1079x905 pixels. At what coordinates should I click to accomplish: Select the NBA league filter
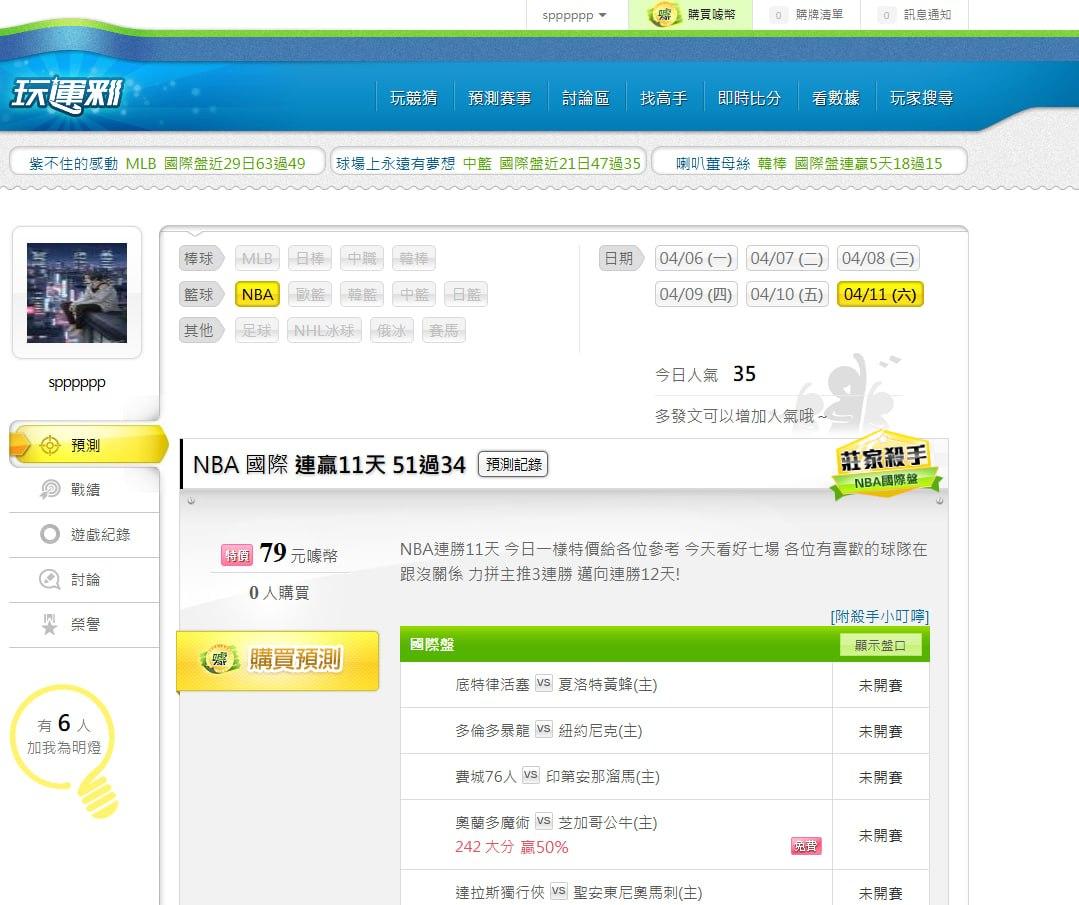pos(257,295)
